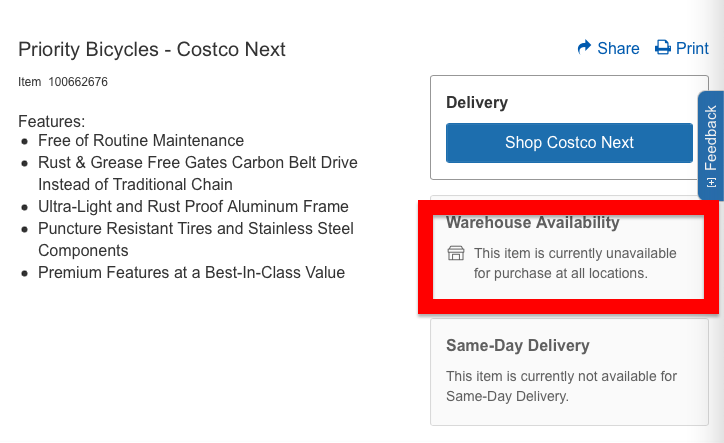Image resolution: width=724 pixels, height=443 pixels.
Task: Click the printer icon
Action: [x=663, y=48]
